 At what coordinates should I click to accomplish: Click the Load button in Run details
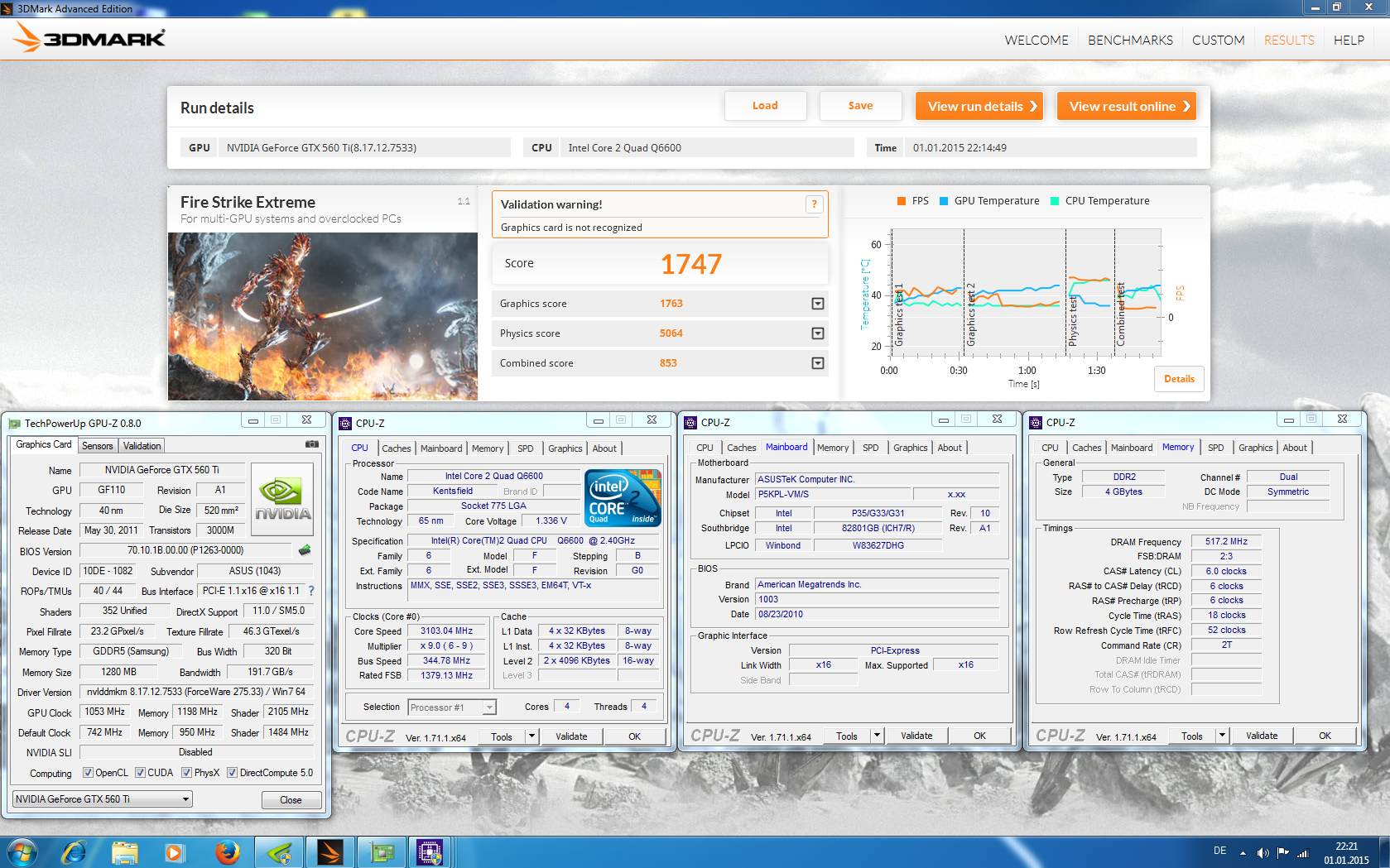(765, 106)
